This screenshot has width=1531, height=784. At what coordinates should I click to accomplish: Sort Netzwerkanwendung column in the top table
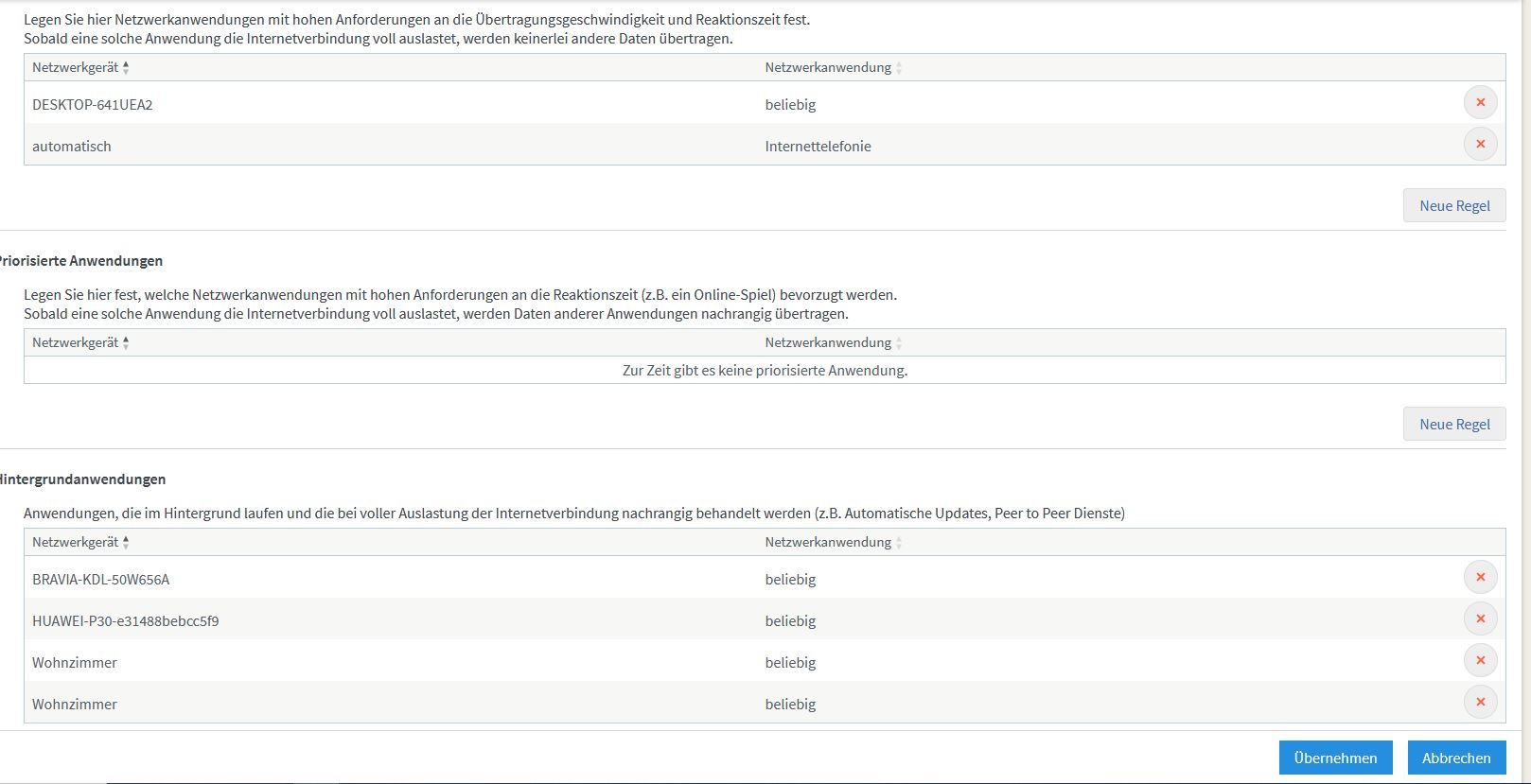pos(834,67)
